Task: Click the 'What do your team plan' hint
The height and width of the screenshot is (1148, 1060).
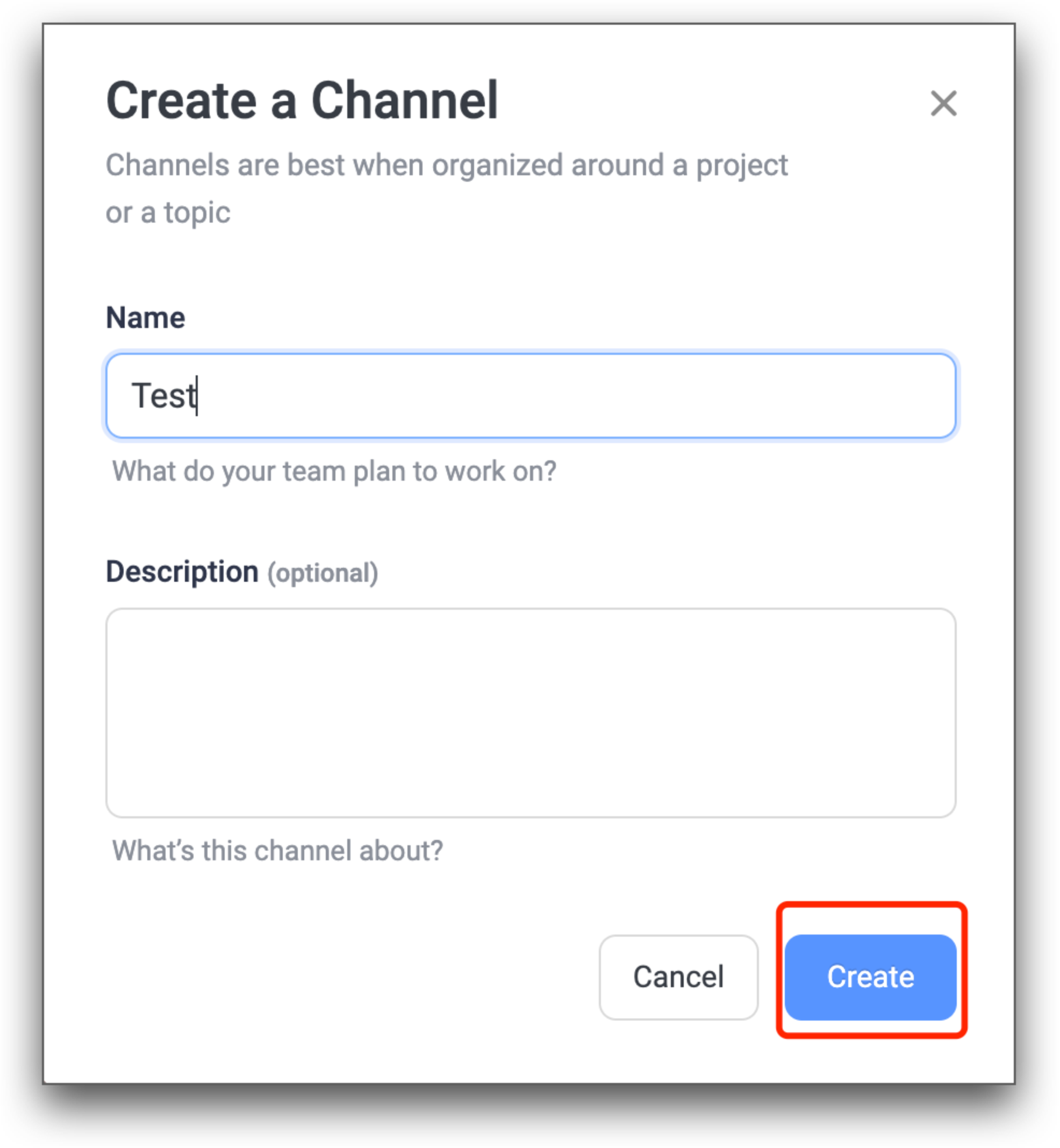Action: 334,472
